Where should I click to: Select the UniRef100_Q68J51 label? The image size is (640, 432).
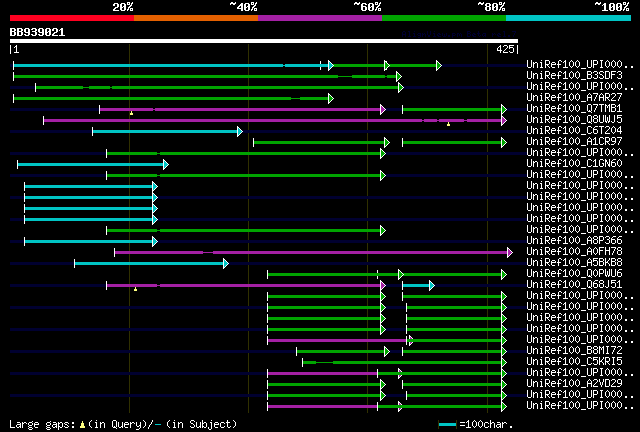pyautogui.click(x=574, y=285)
